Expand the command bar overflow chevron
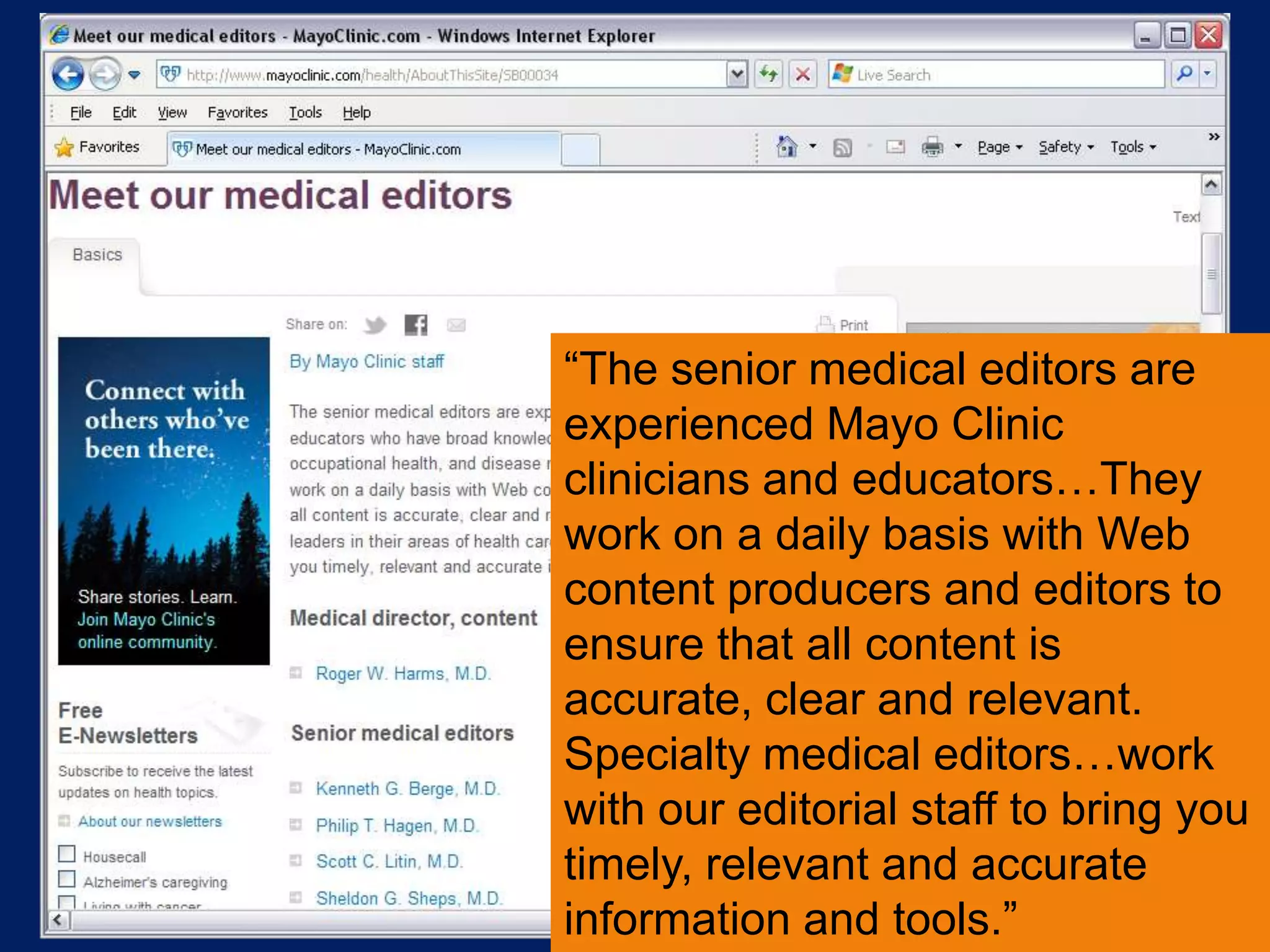This screenshot has width=1270, height=952. pos(1214,136)
